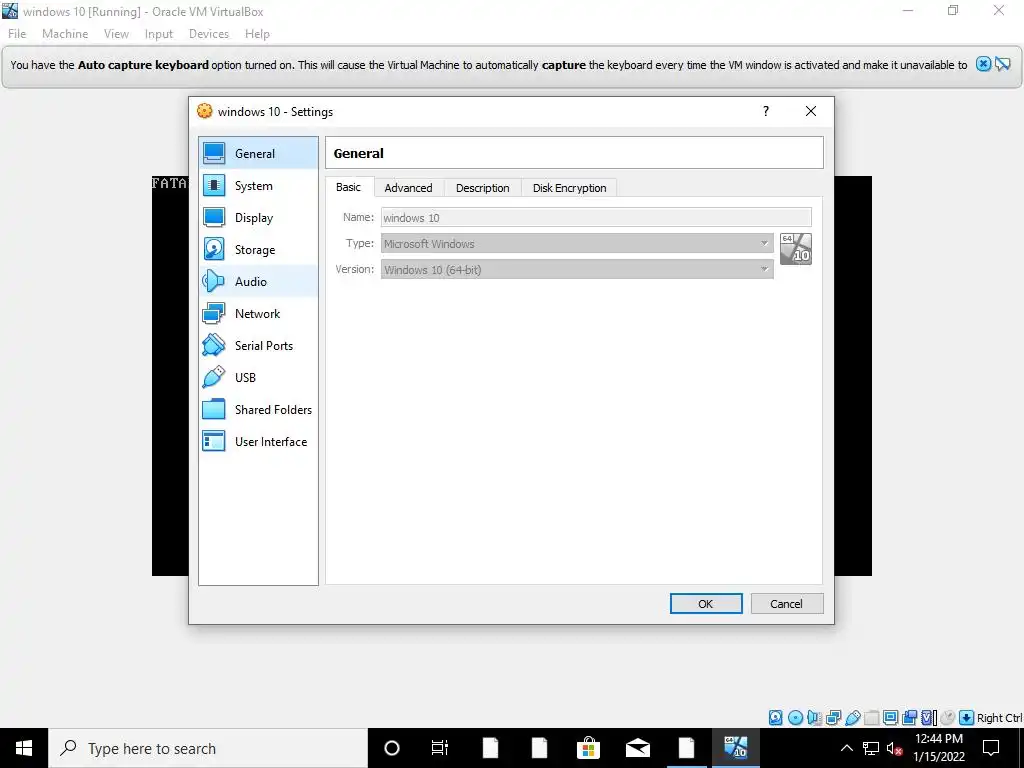Switch to the Disk Encryption tab
This screenshot has width=1024, height=768.
[x=569, y=188]
